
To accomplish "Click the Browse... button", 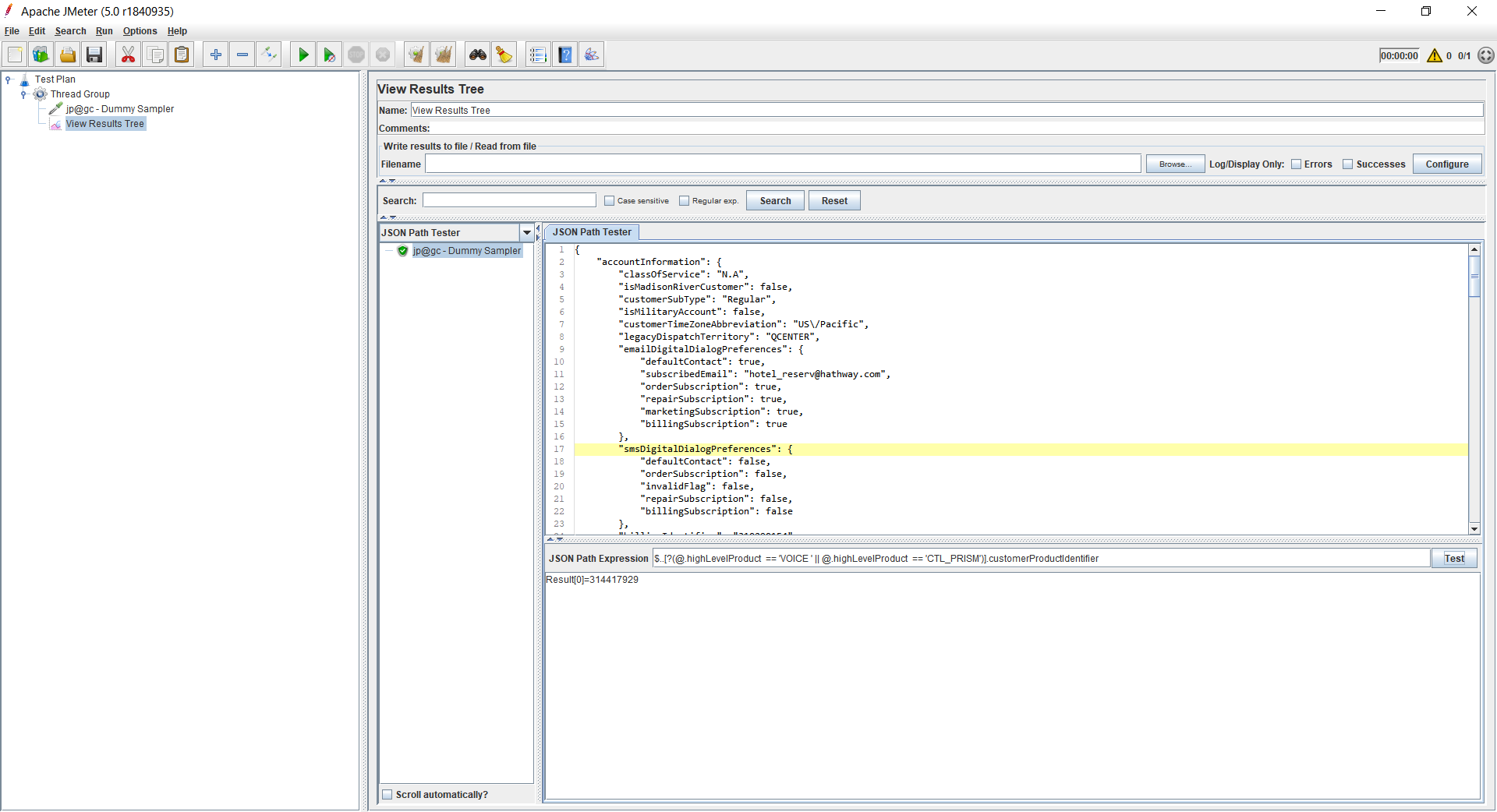I will (x=1175, y=164).
